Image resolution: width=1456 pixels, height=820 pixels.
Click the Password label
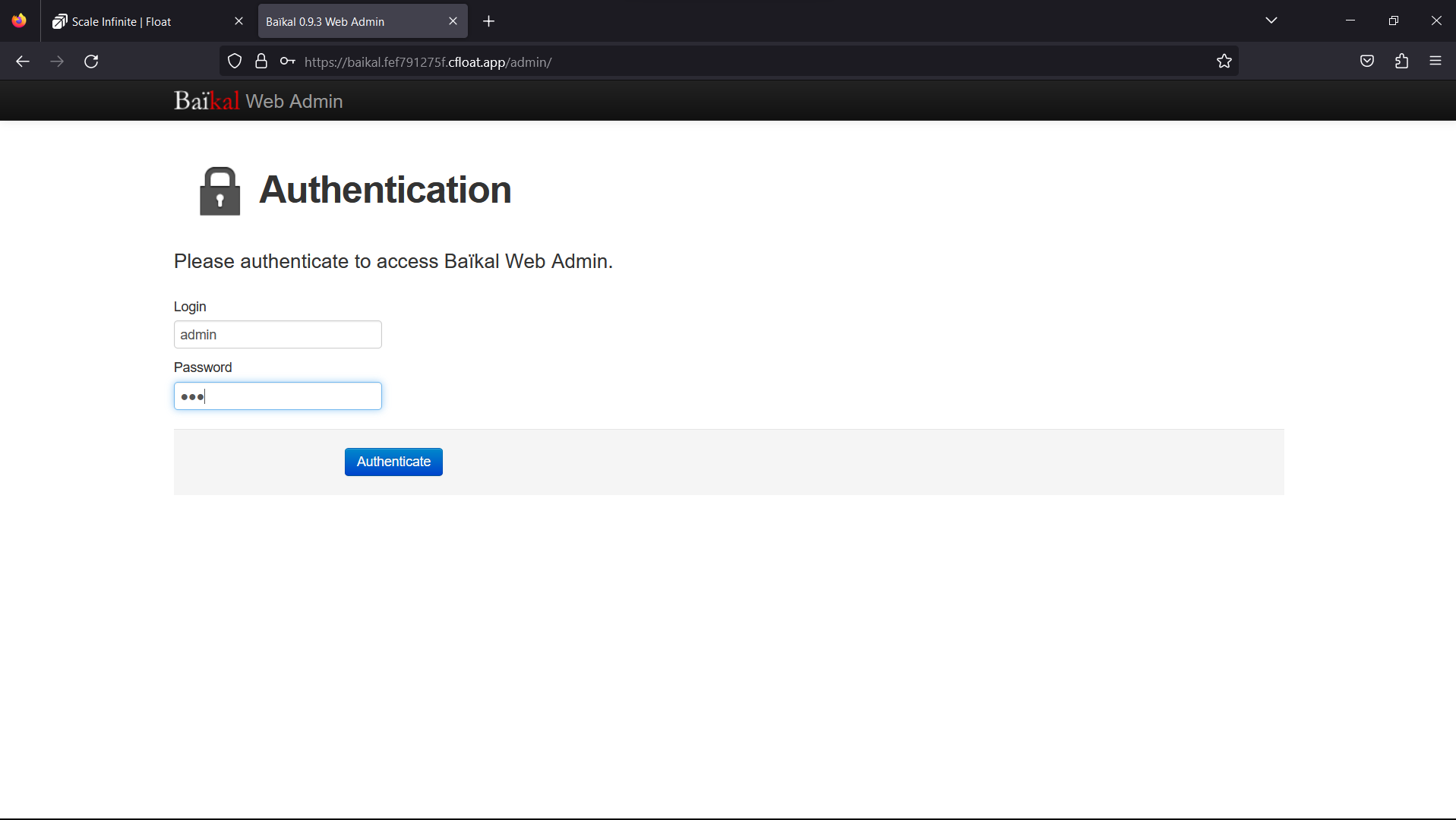203,367
